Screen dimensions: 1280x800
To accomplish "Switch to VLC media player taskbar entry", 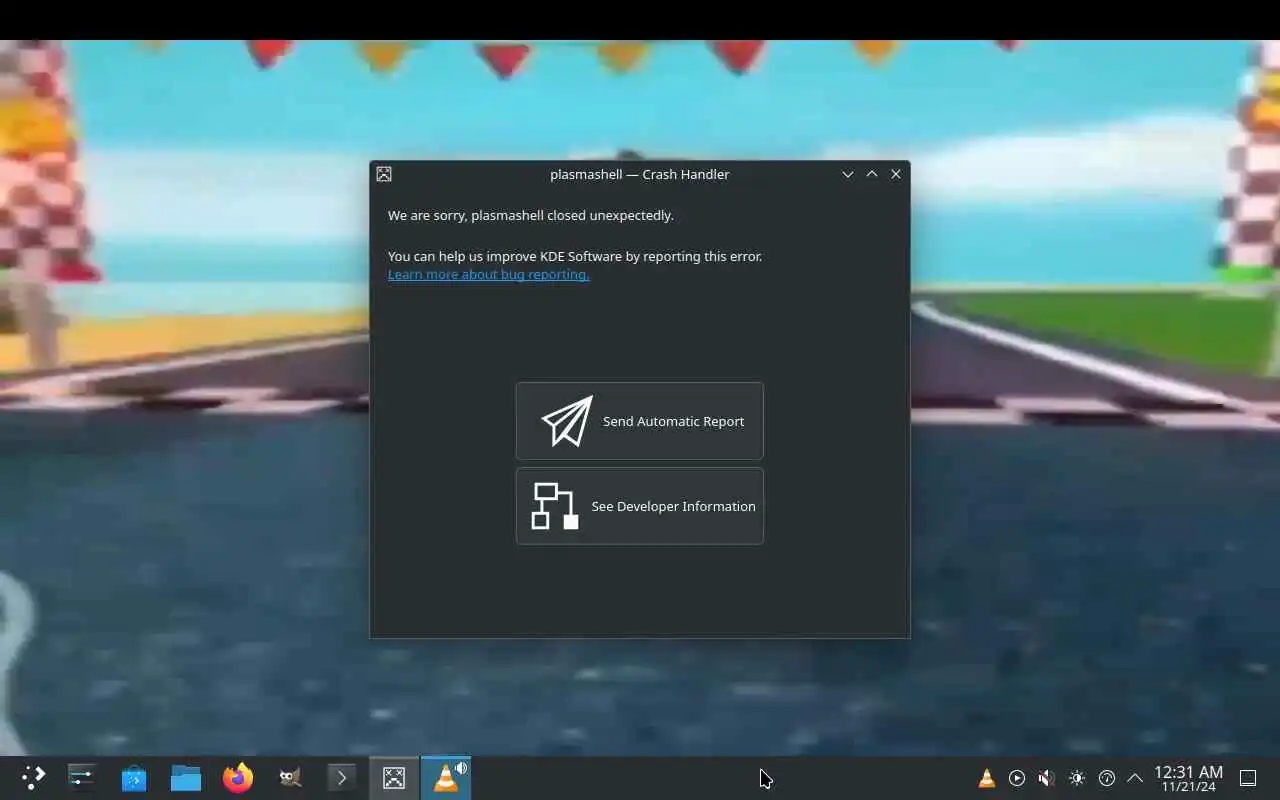I will (x=446, y=778).
